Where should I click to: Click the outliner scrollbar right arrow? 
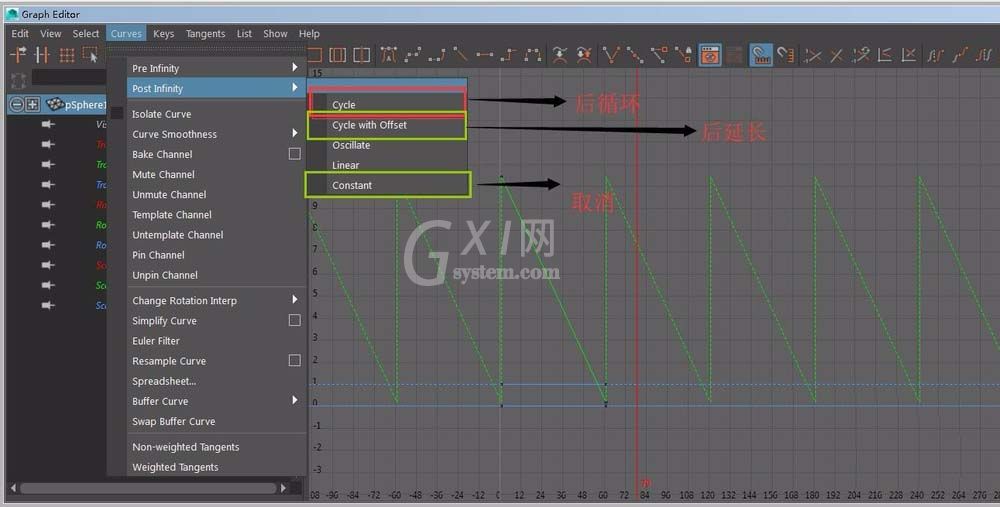coord(284,488)
